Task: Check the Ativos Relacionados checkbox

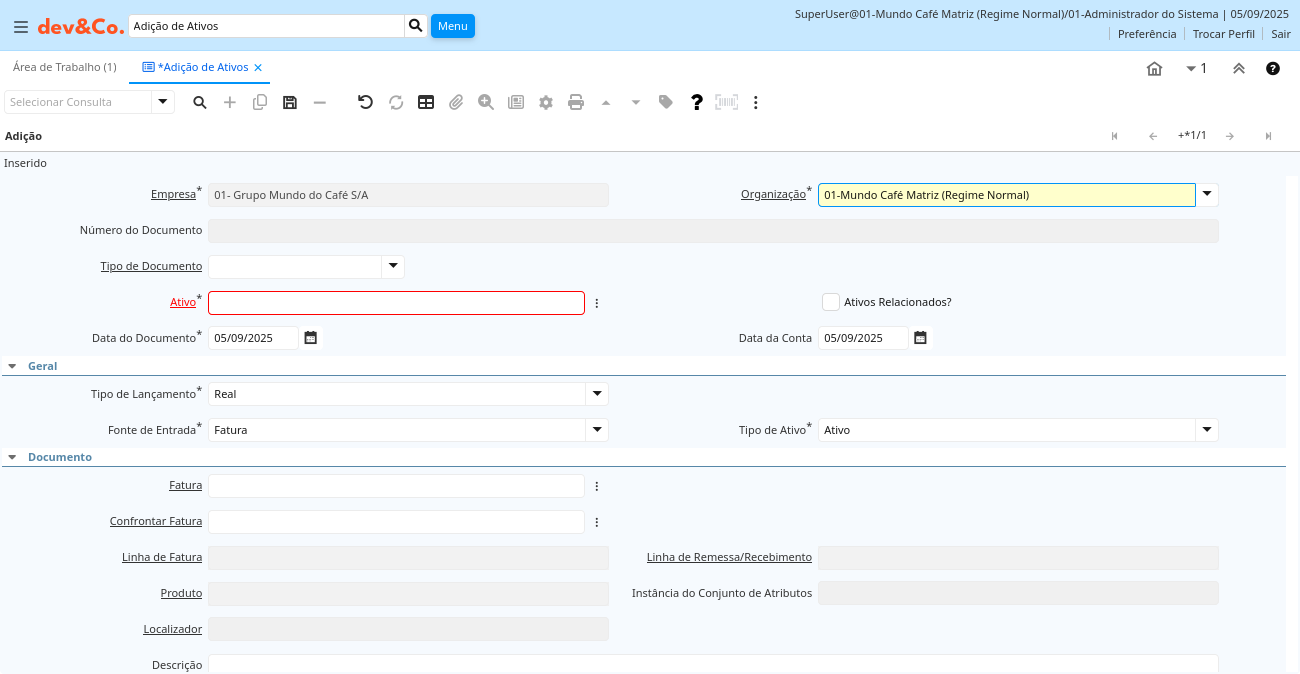Action: 830,302
